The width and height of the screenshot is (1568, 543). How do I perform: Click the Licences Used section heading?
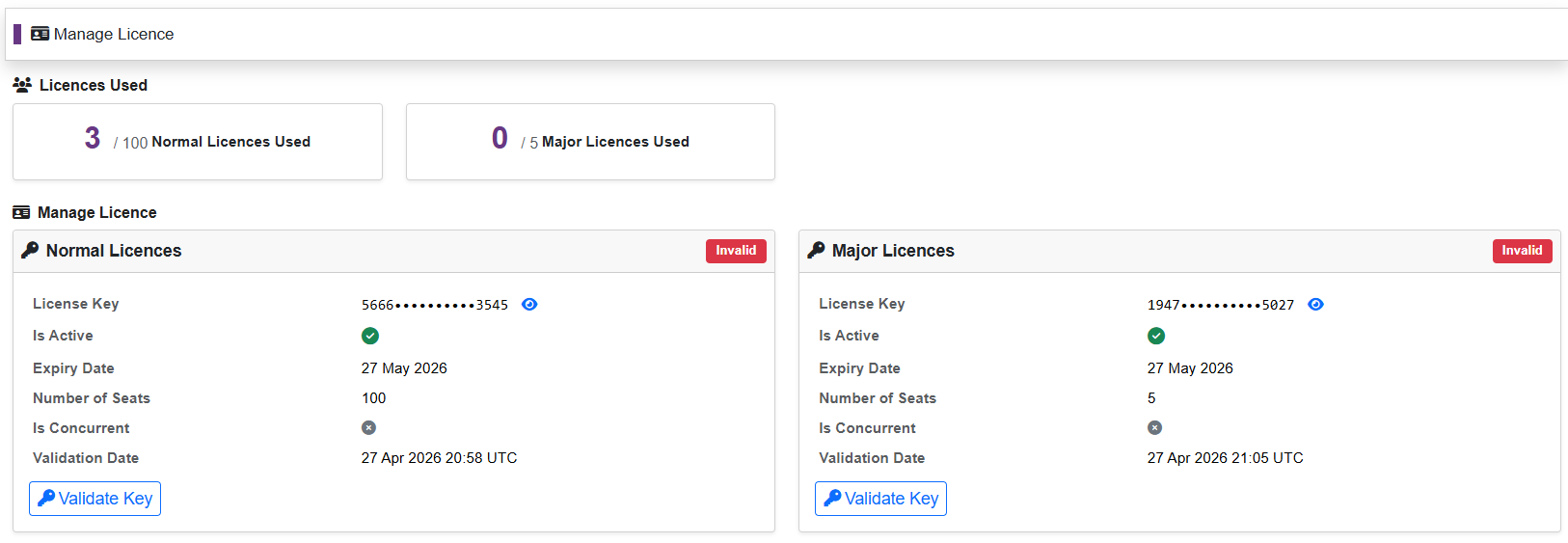click(94, 85)
